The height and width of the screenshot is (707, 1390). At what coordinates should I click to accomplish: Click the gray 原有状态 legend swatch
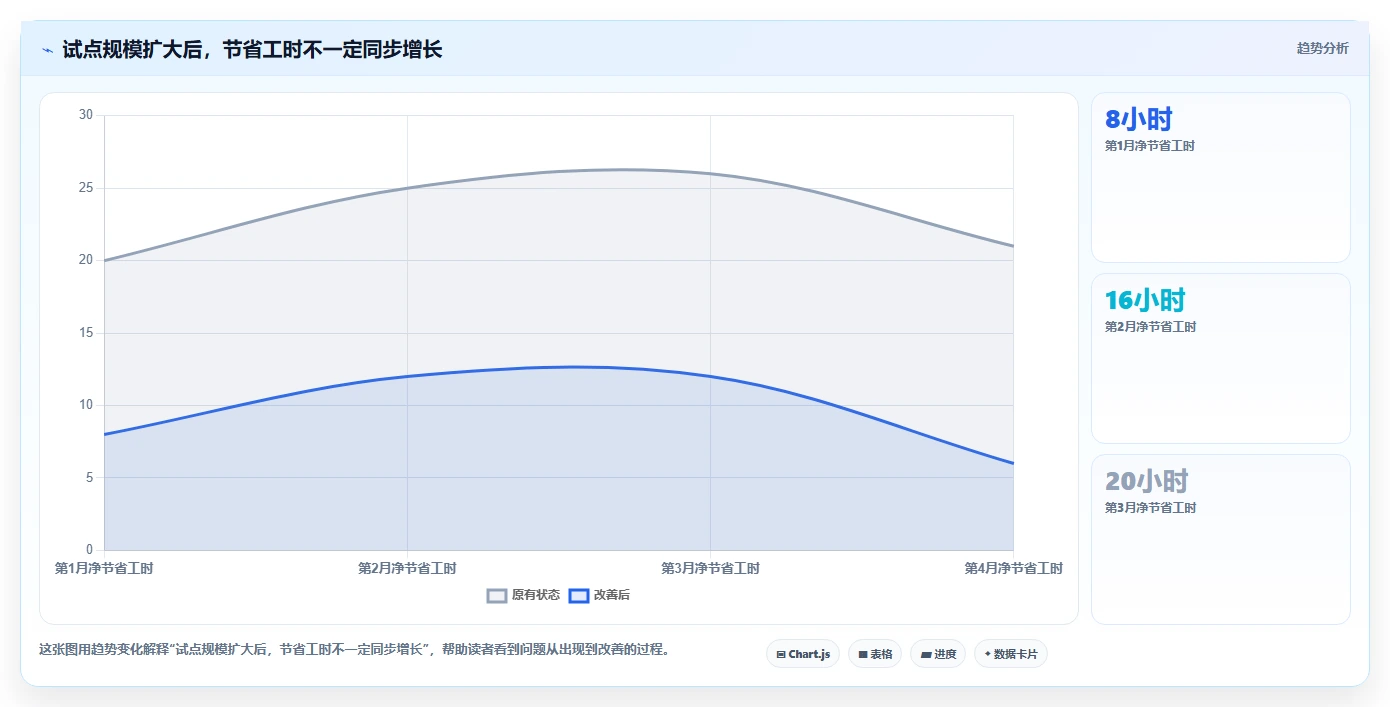497,595
